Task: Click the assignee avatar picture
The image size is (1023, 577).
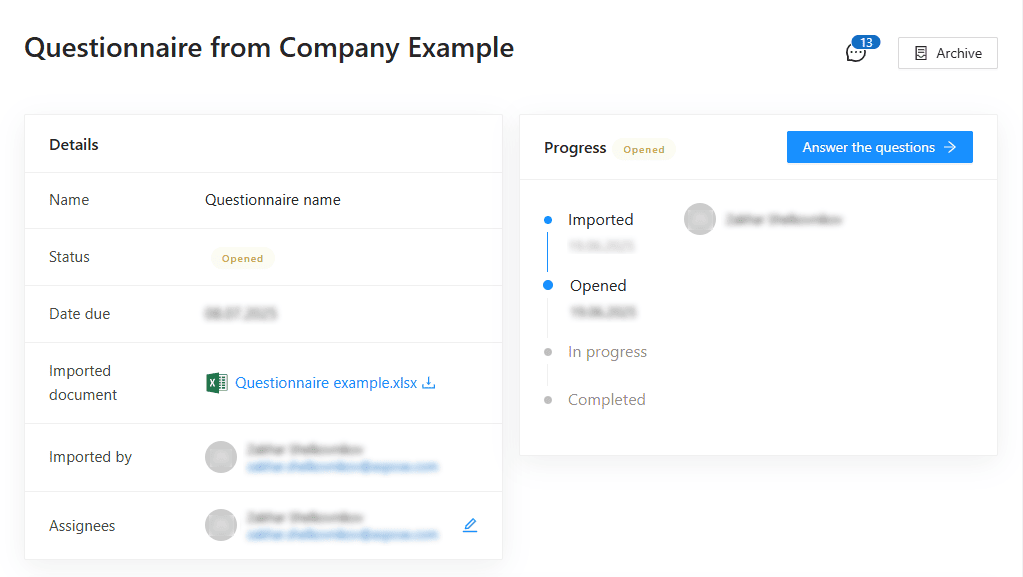Action: pyautogui.click(x=220, y=524)
